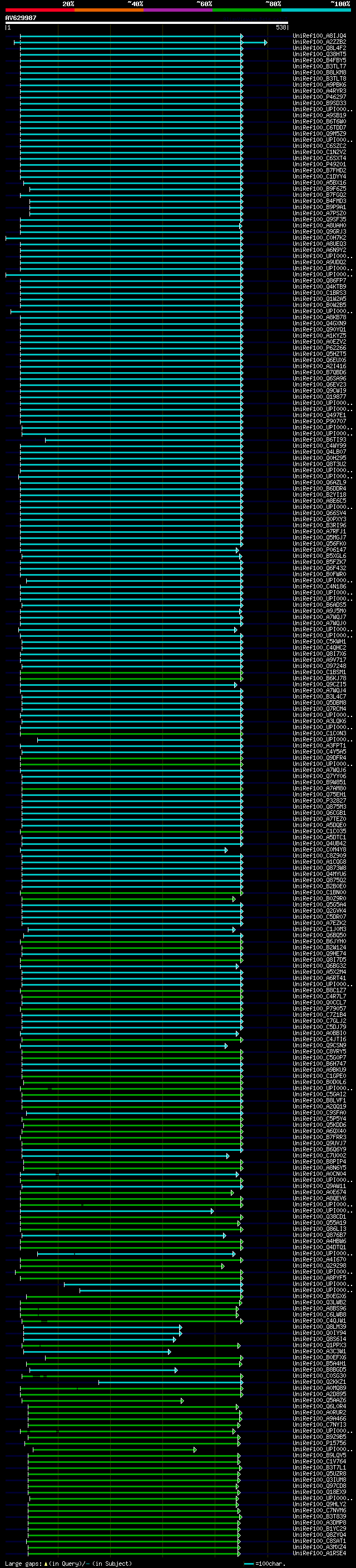Open the UniRef100_A2ZZB2 entry
The height and width of the screenshot is (1568, 356).
319,42
